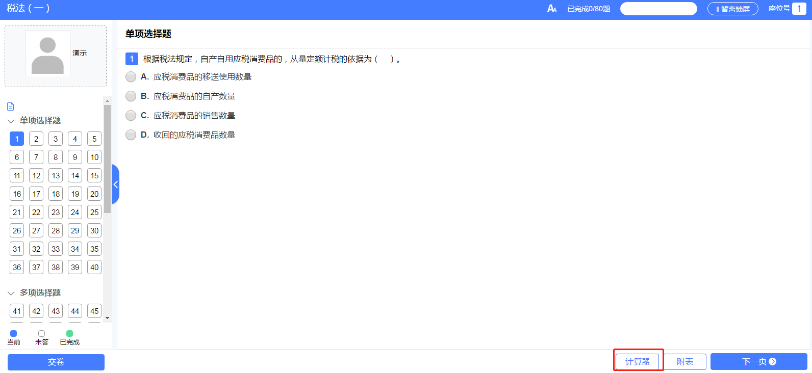
Task: Click the pause exam button in header
Action: coord(733,9)
